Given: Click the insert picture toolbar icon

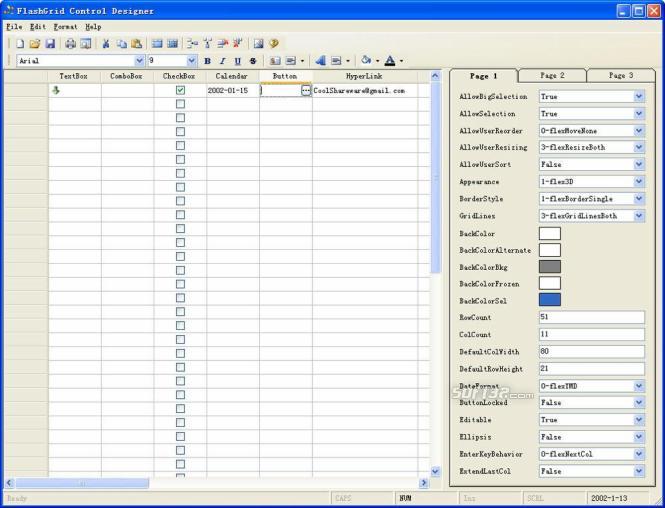Looking at the screenshot, I should pyautogui.click(x=258, y=43).
